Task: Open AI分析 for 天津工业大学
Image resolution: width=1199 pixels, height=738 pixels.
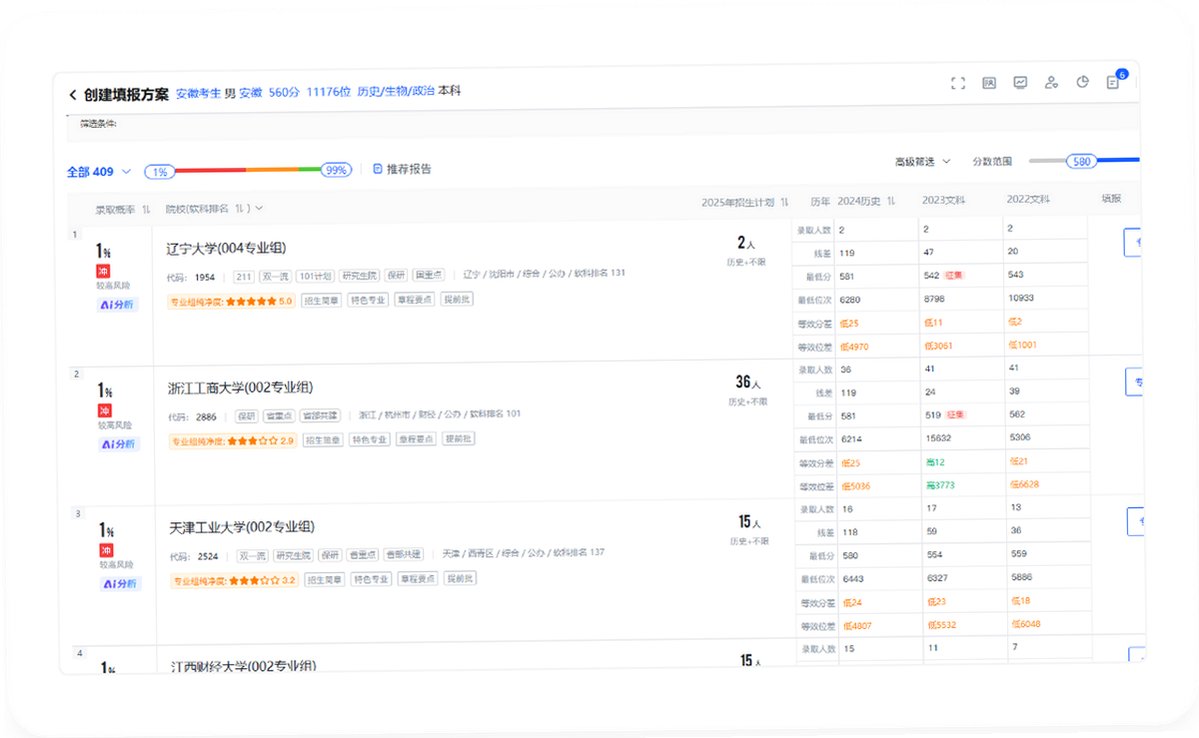Action: click(x=121, y=584)
